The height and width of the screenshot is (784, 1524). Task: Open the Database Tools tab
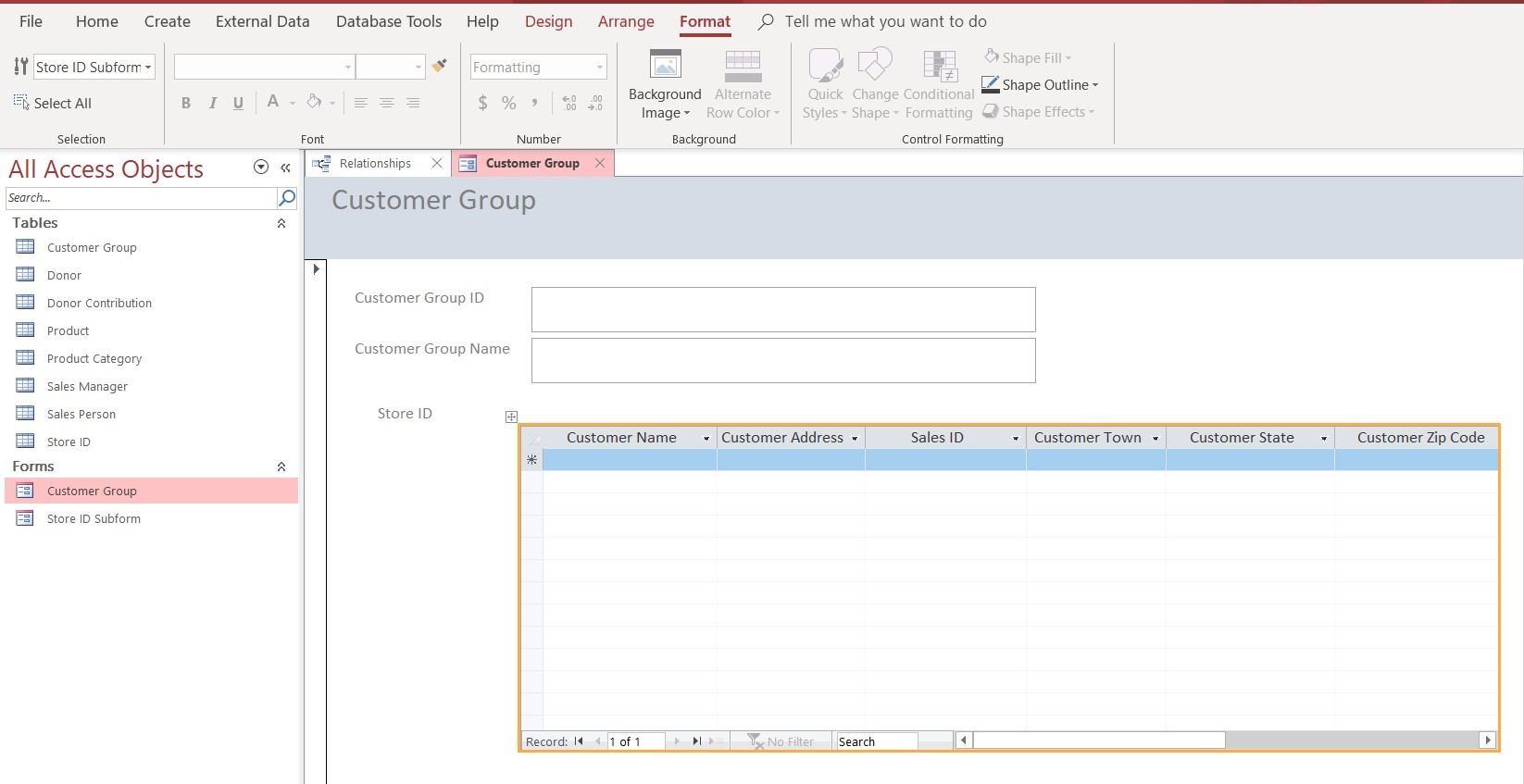click(x=389, y=21)
